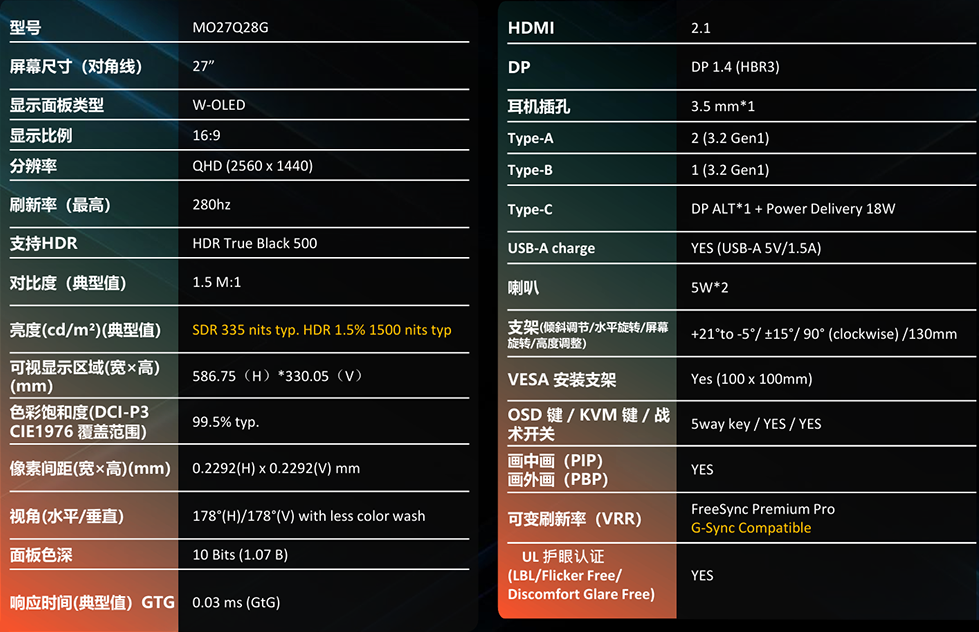Click the Yes (100 x 100mm) VESA value
The image size is (979, 632).
752,378
